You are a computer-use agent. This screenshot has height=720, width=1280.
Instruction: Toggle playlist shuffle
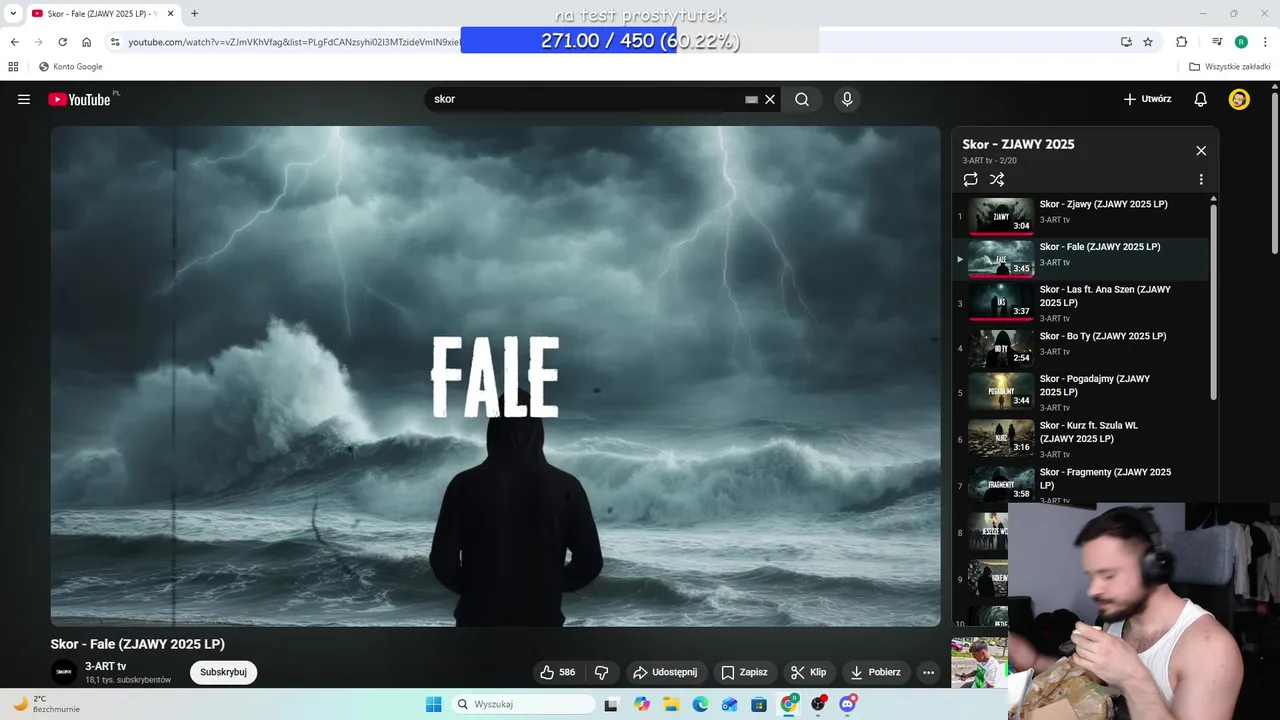click(997, 179)
